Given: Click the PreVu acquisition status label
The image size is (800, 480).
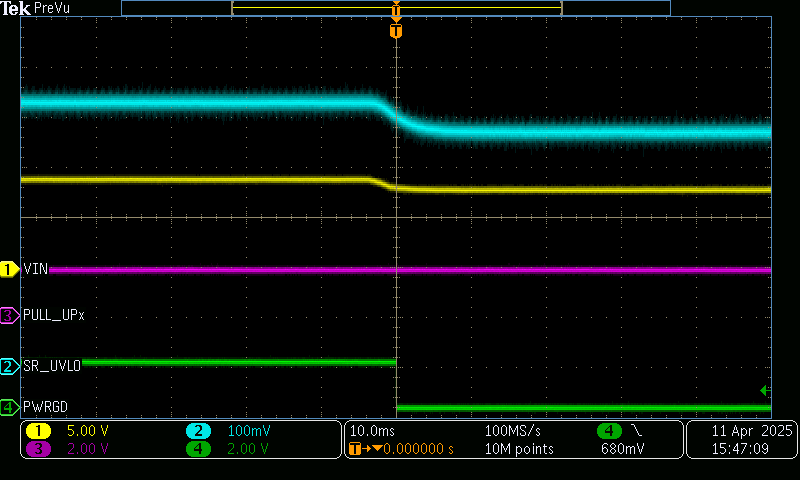Looking at the screenshot, I should coord(52,8).
